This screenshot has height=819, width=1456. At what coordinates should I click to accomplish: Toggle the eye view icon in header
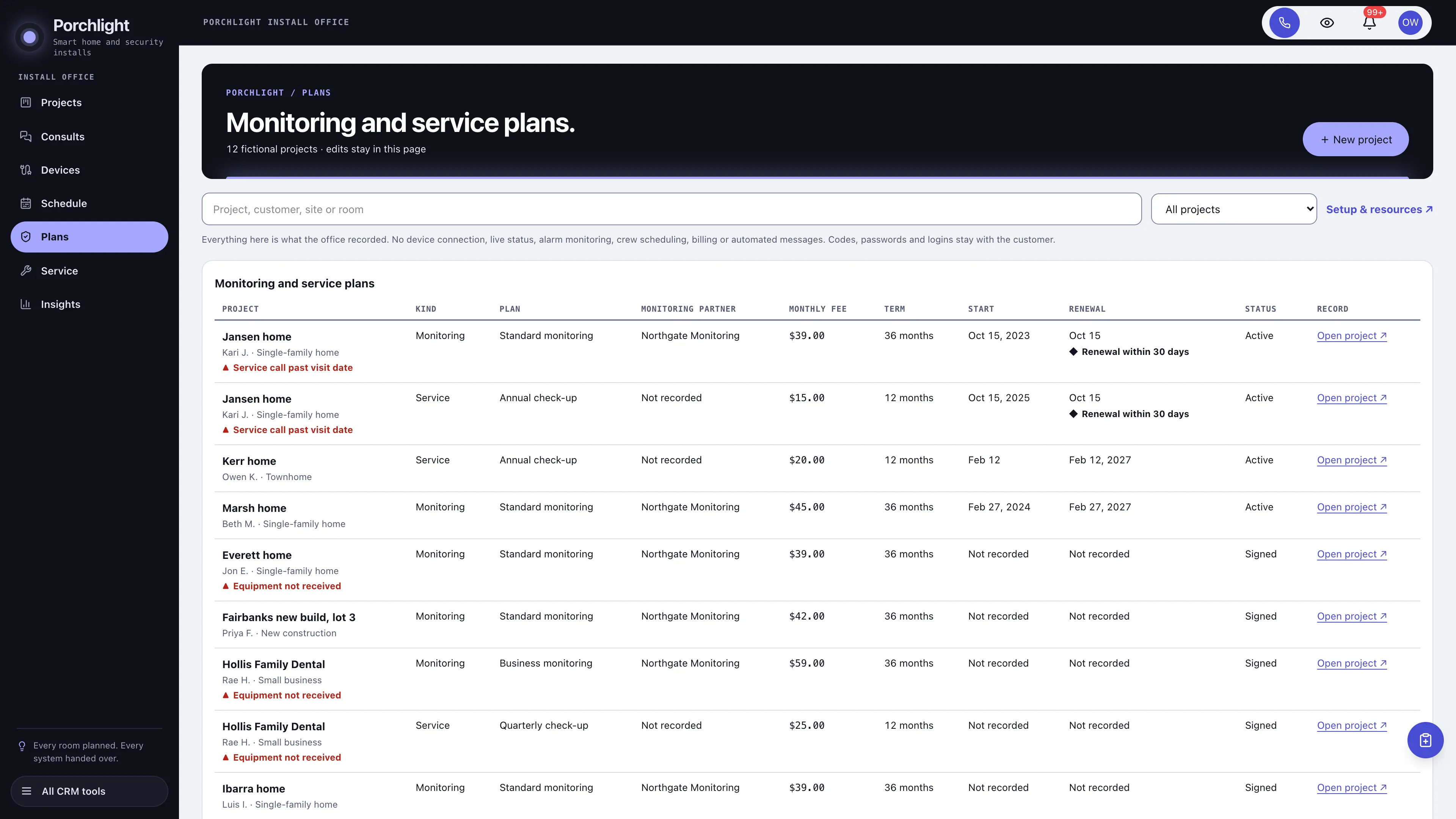(x=1327, y=23)
